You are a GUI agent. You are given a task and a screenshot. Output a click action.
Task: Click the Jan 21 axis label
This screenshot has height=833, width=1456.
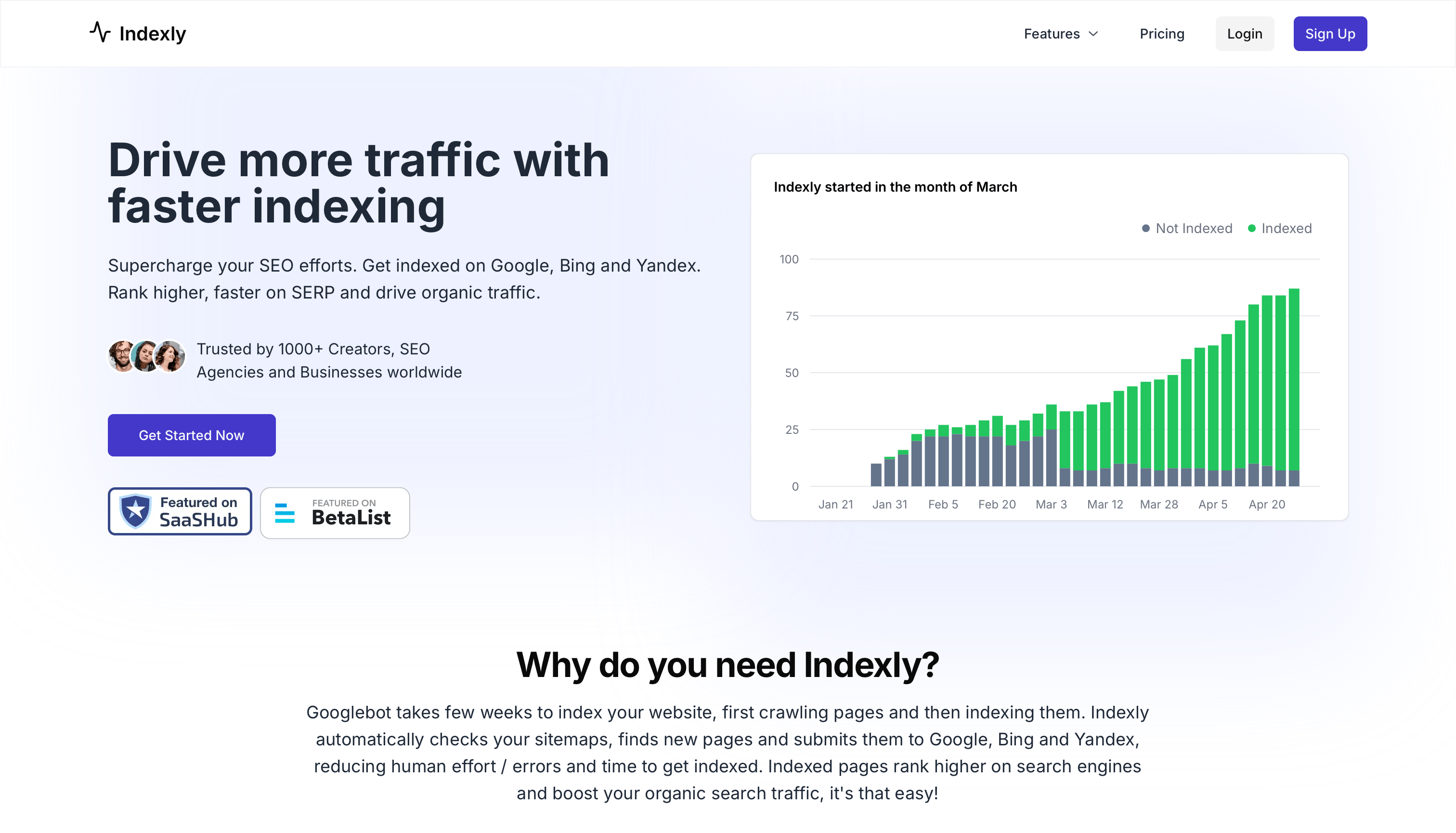[835, 505]
